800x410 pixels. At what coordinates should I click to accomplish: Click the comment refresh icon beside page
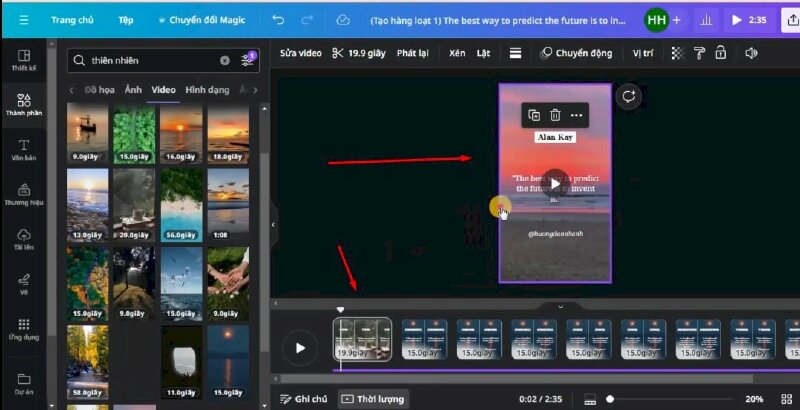click(629, 96)
